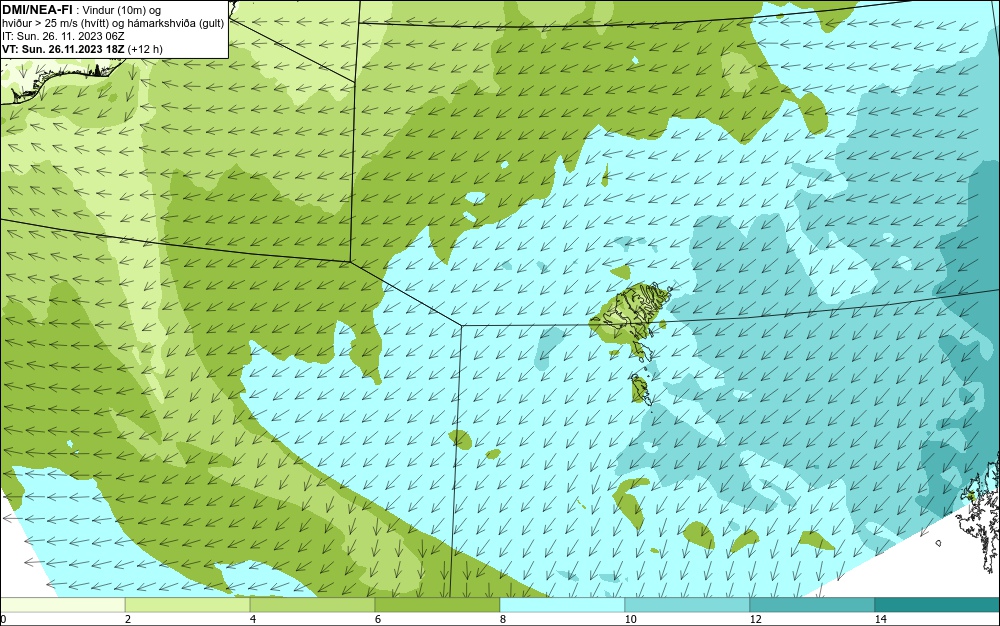This screenshot has height=626, width=1000.
Task: Click the scale label "4"
Action: (253, 620)
